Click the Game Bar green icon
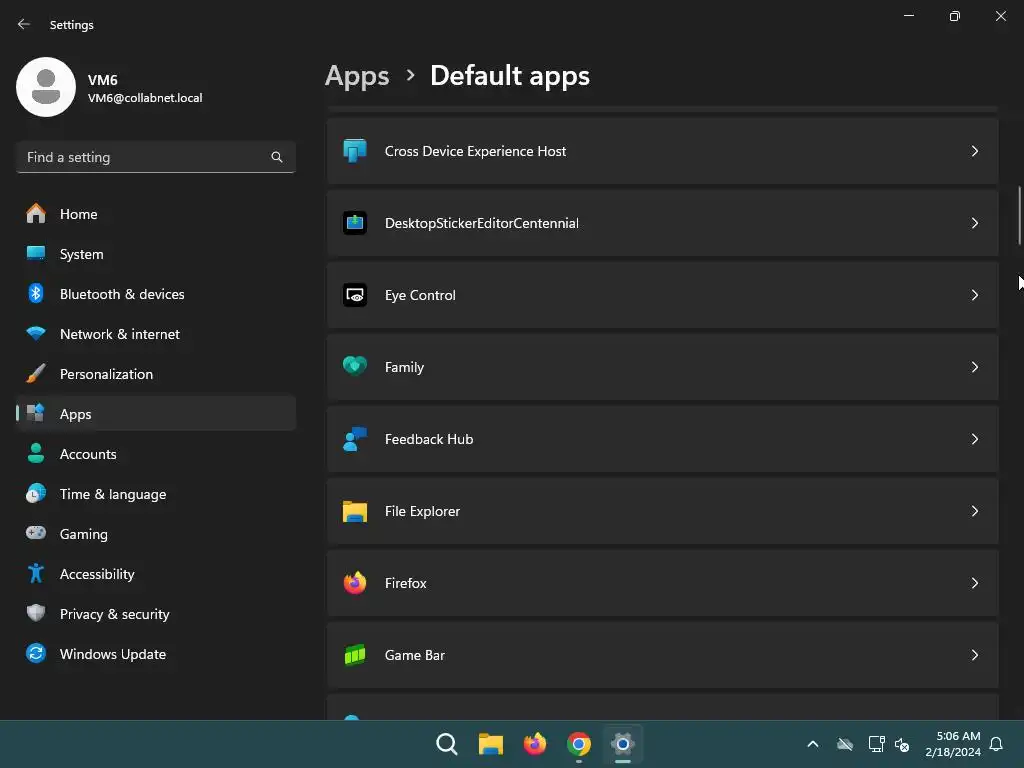This screenshot has width=1024, height=768. click(x=355, y=655)
